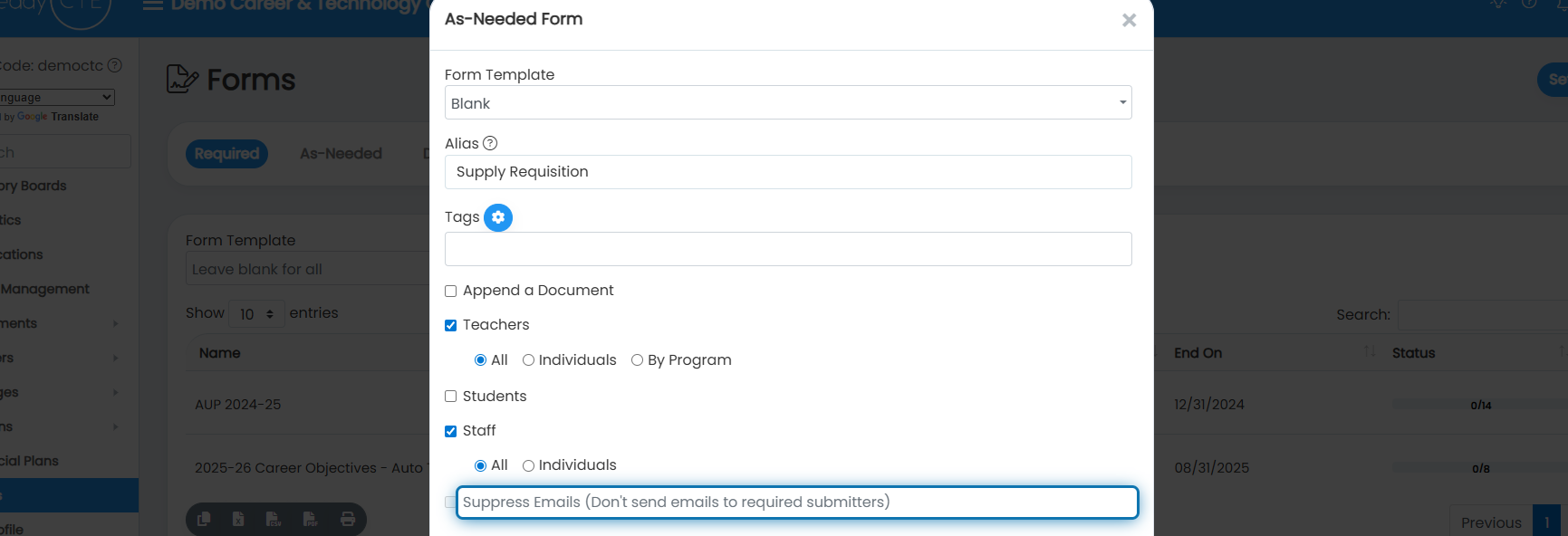Click the Previous pagination button
Viewport: 1568px width, 536px height.
pyautogui.click(x=1491, y=522)
